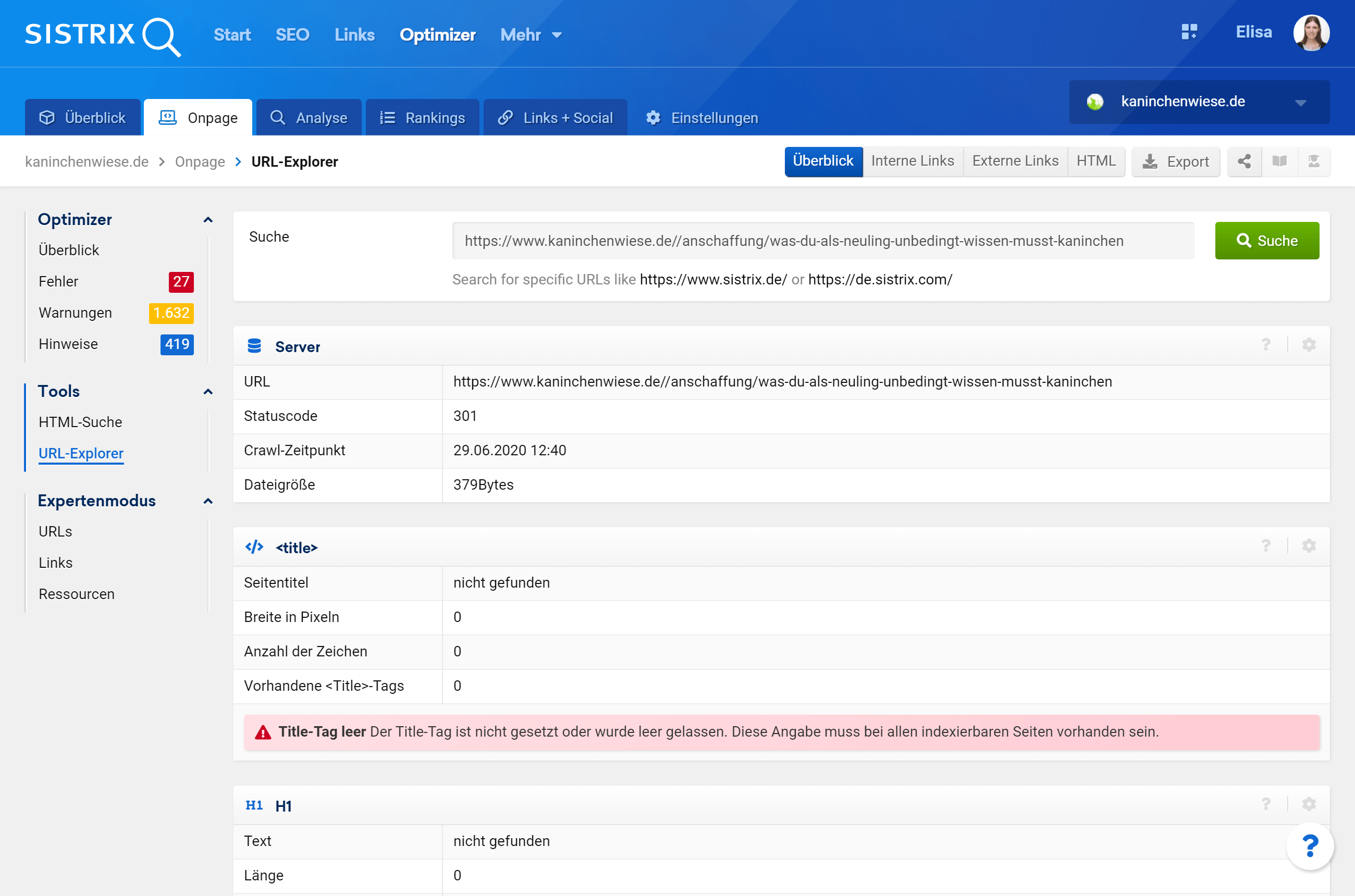Open floating help question mark button
The image size is (1355, 896).
(1309, 847)
